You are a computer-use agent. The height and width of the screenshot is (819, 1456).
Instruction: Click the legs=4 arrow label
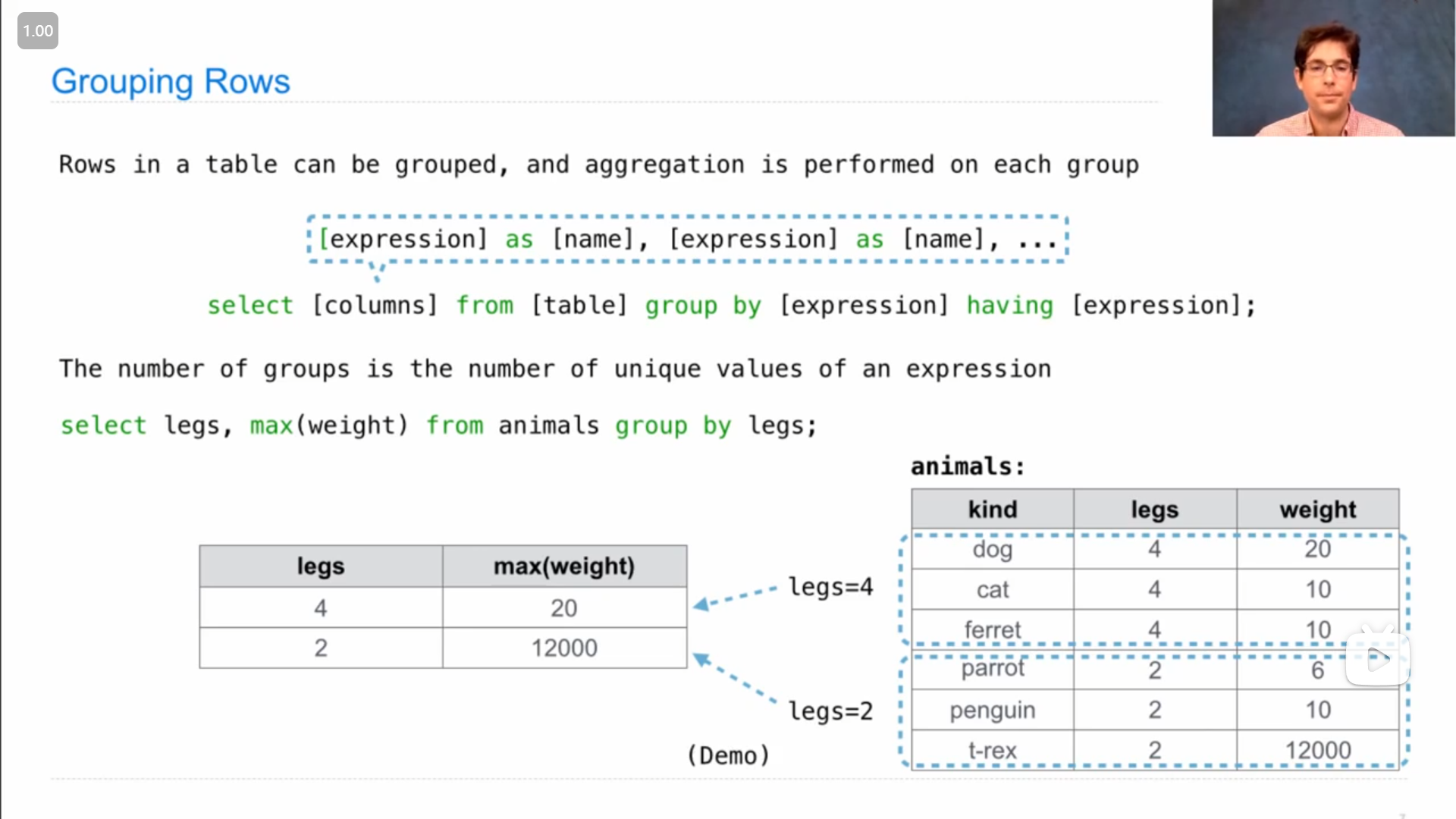(x=830, y=586)
